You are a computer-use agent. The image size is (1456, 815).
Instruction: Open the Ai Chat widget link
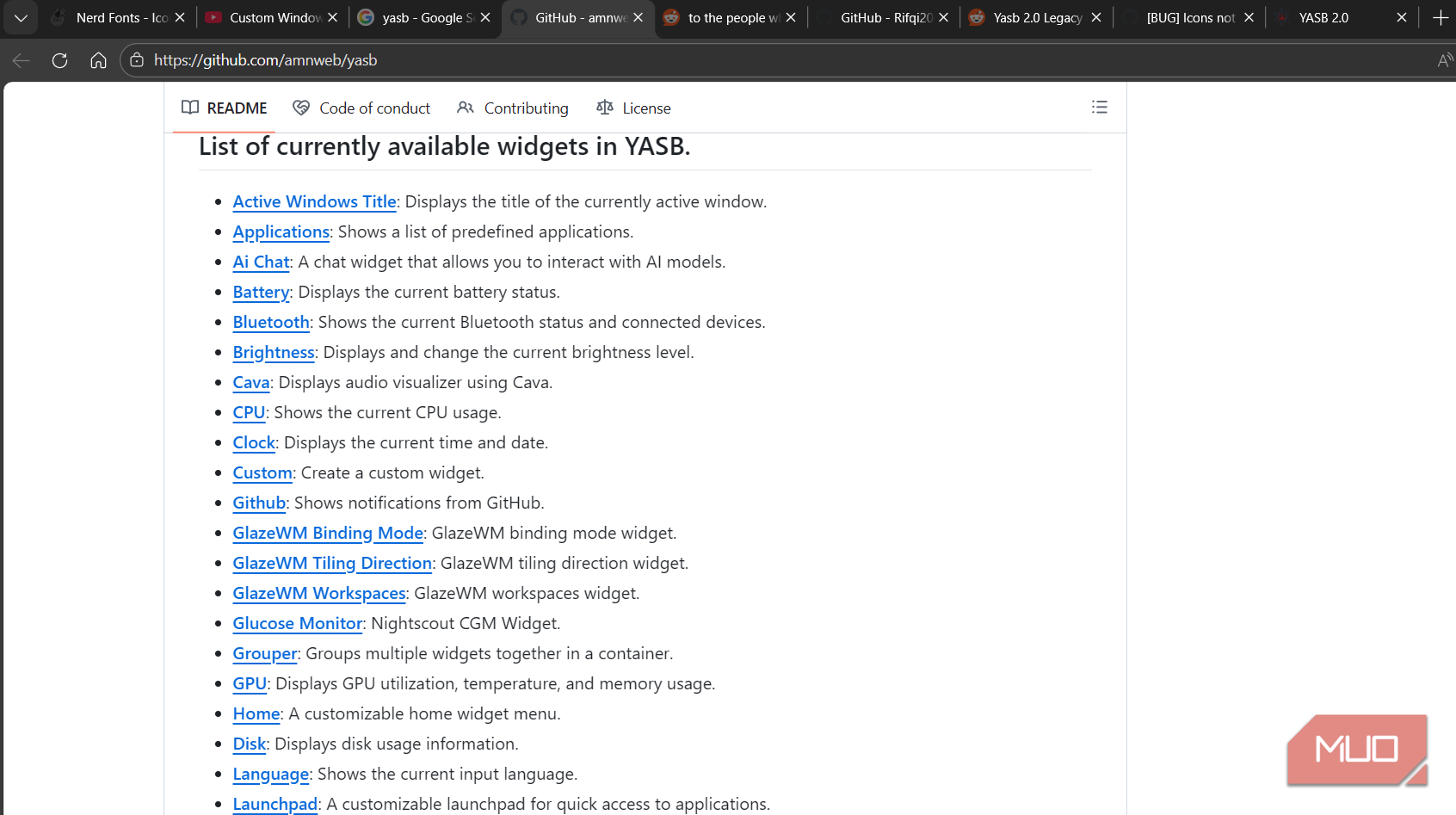[x=261, y=262]
